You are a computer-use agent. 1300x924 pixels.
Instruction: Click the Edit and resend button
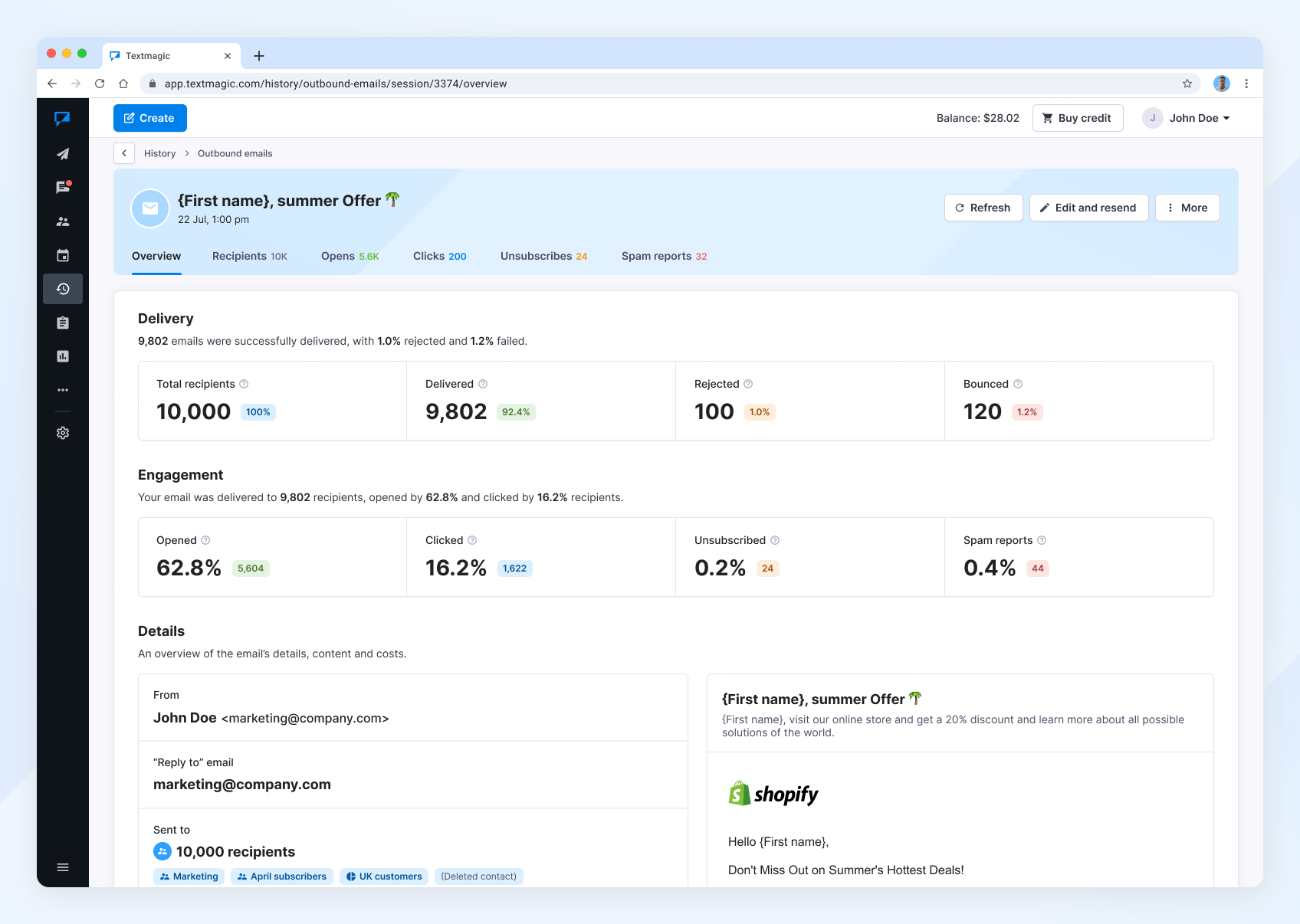[x=1088, y=208]
